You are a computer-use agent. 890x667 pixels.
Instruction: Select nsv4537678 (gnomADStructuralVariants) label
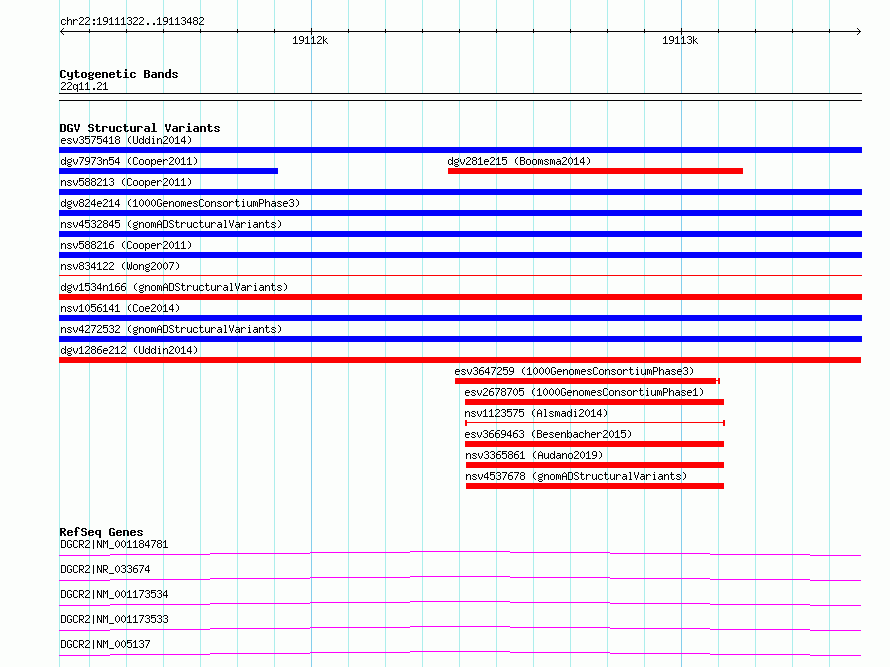(576, 476)
